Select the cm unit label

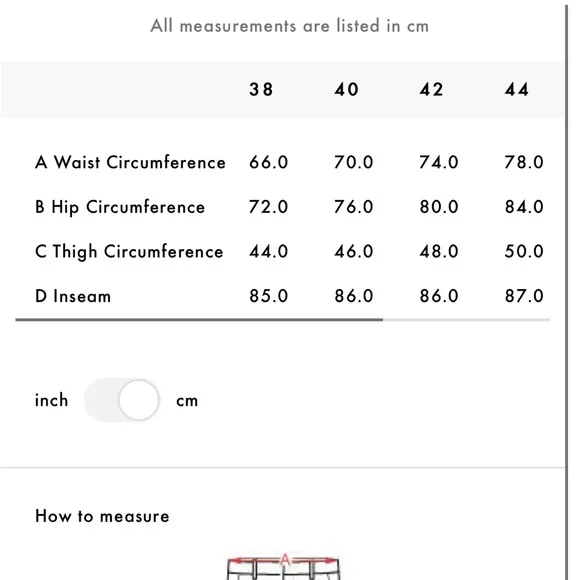click(187, 401)
